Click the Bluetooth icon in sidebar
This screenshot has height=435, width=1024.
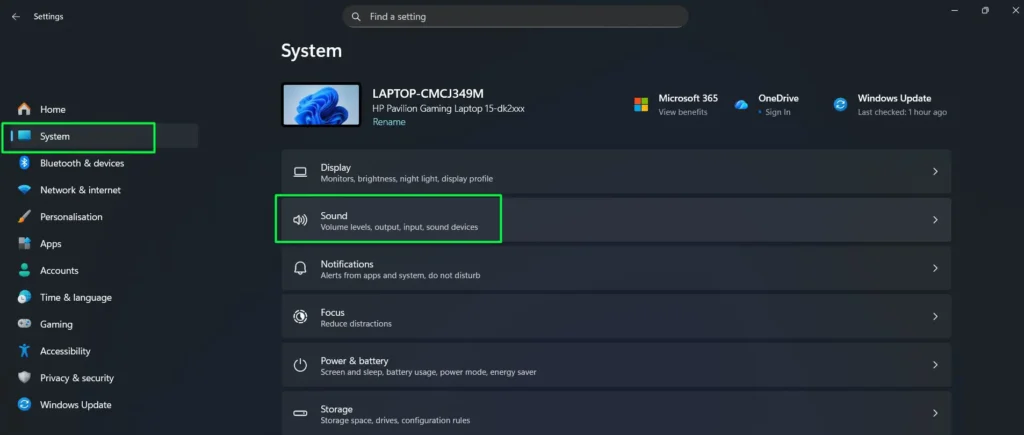pyautogui.click(x=24, y=163)
